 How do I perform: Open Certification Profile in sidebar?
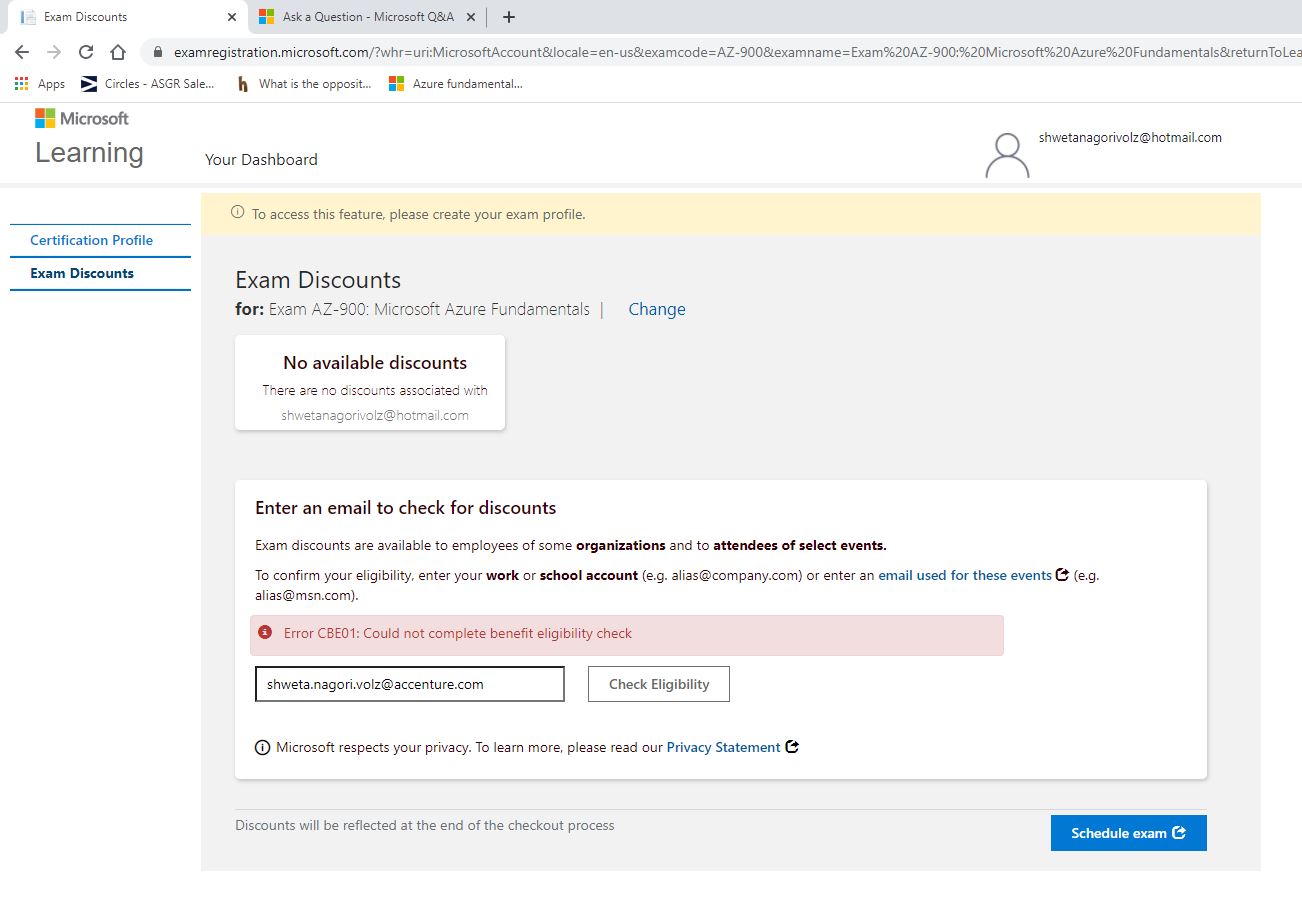pyautogui.click(x=91, y=240)
